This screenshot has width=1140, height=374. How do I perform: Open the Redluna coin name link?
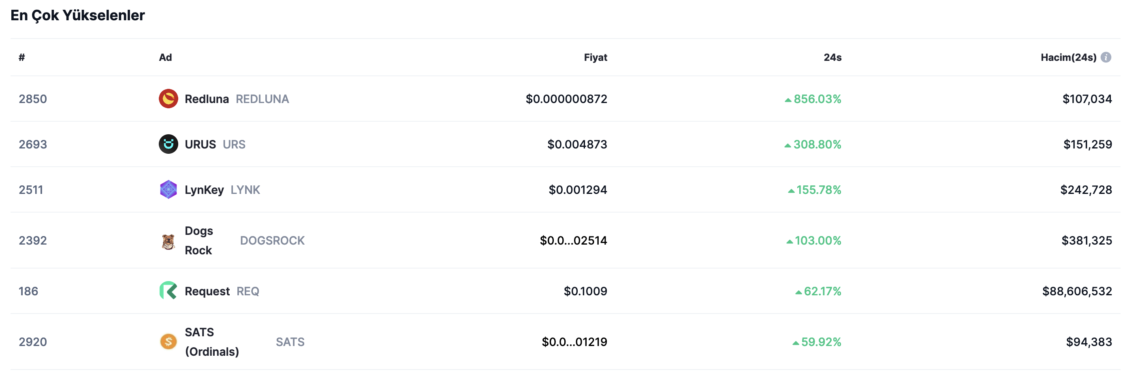click(x=206, y=99)
